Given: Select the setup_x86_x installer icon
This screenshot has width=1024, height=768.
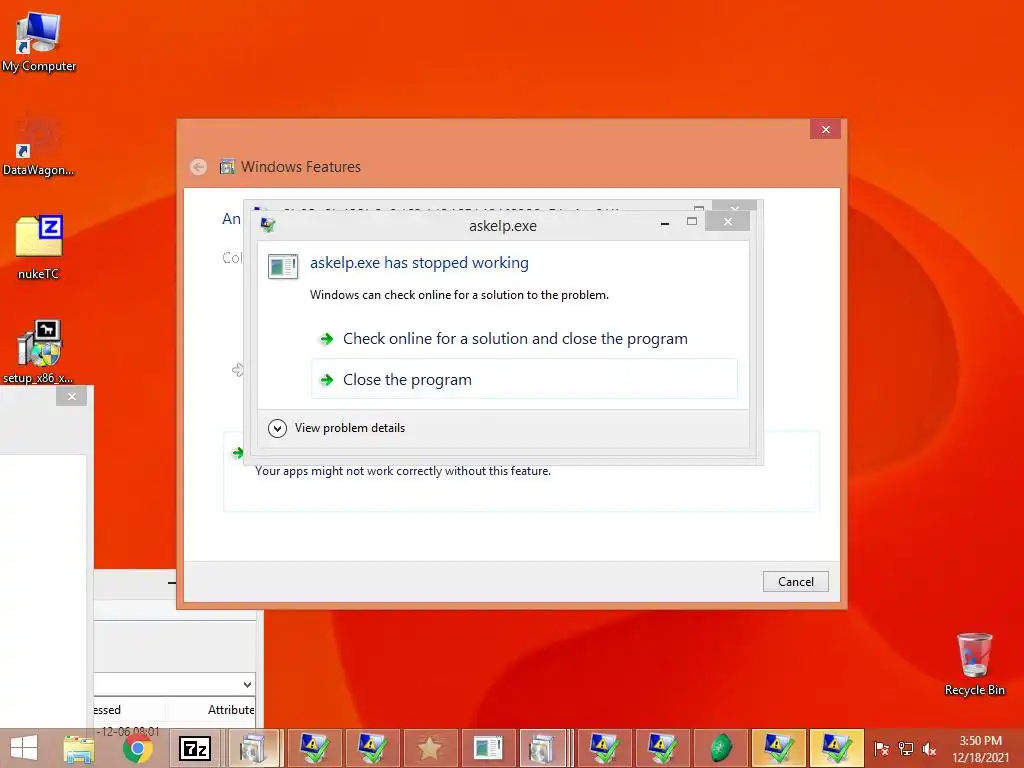Looking at the screenshot, I should 38,351.
